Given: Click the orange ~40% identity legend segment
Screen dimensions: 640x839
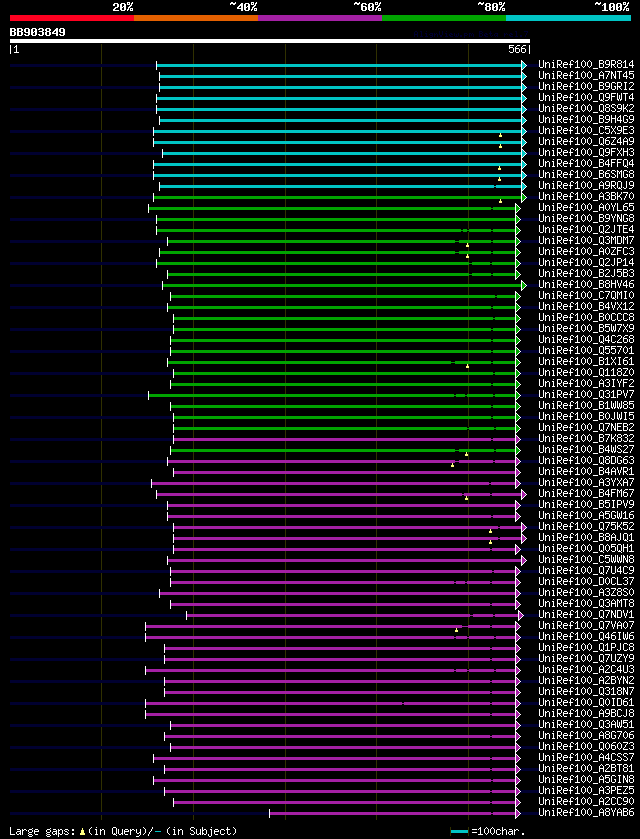Looking at the screenshot, I should point(196,18).
